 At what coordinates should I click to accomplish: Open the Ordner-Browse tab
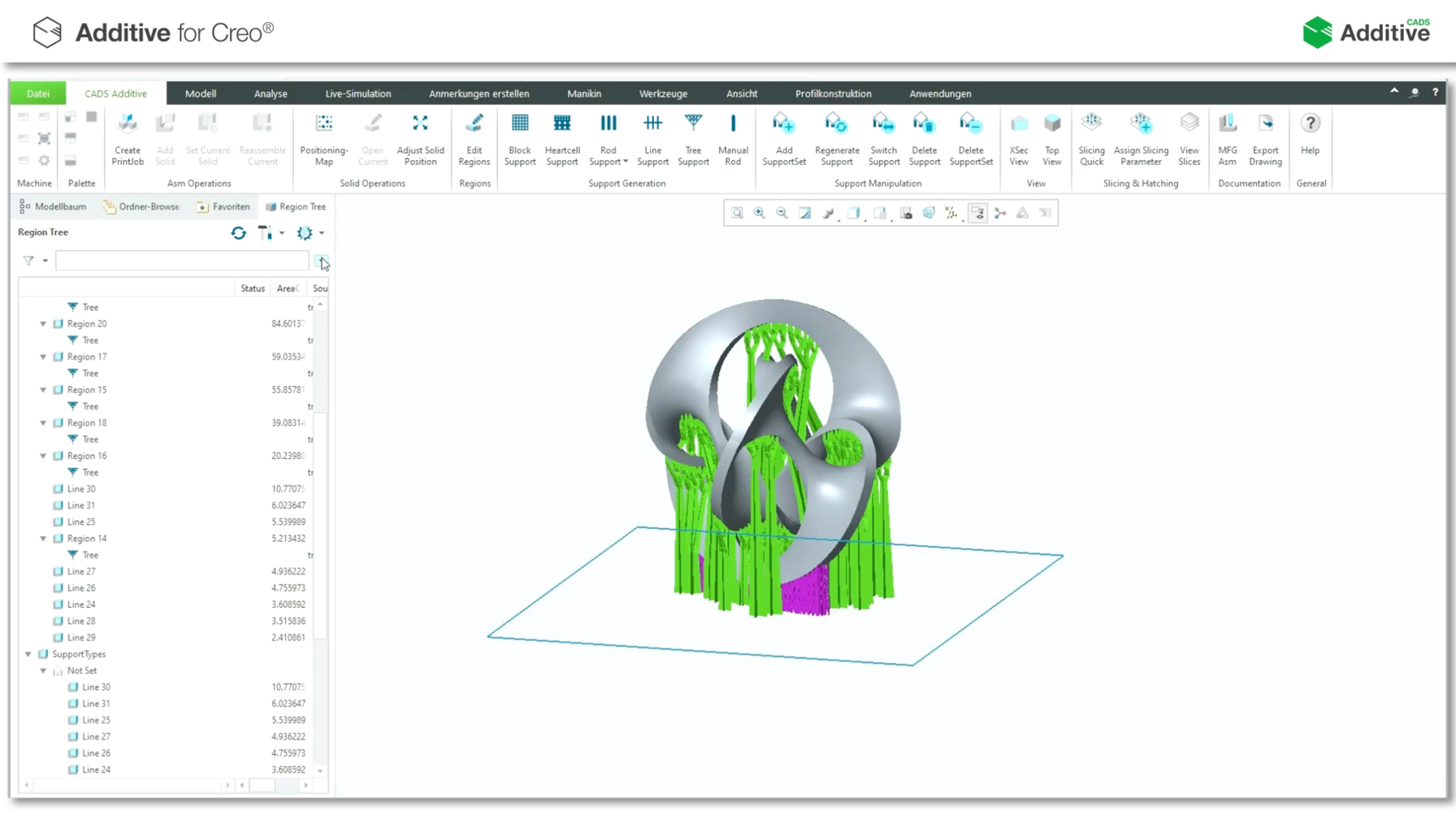tap(141, 206)
